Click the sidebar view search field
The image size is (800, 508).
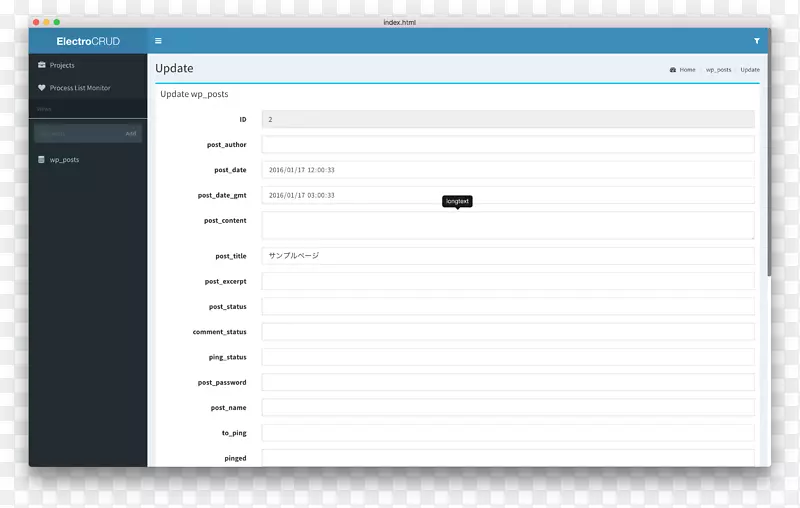(76, 133)
